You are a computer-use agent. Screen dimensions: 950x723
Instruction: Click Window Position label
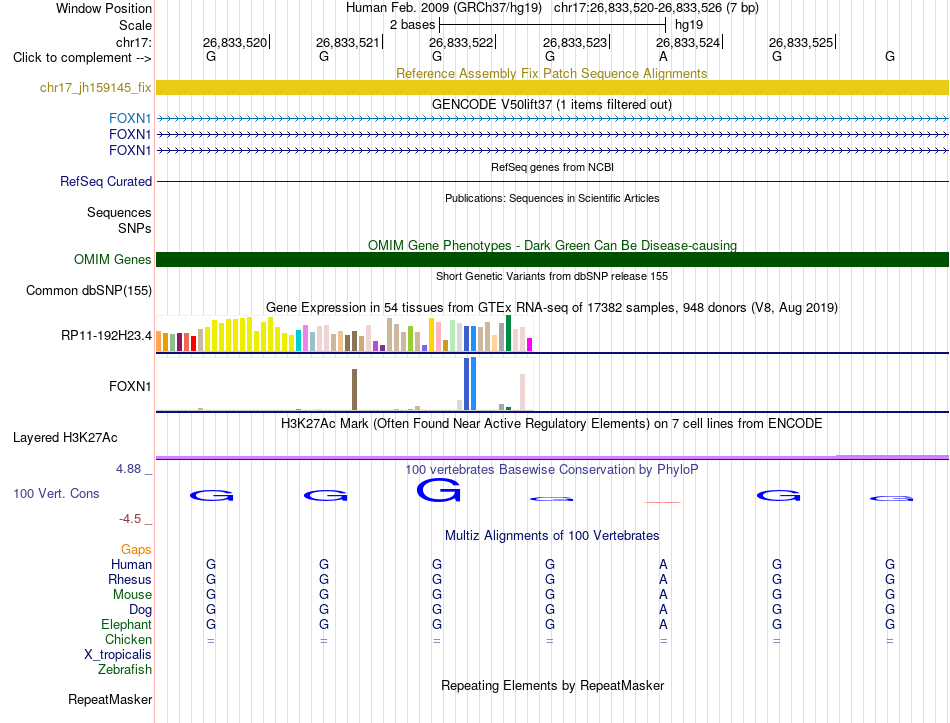pos(104,8)
